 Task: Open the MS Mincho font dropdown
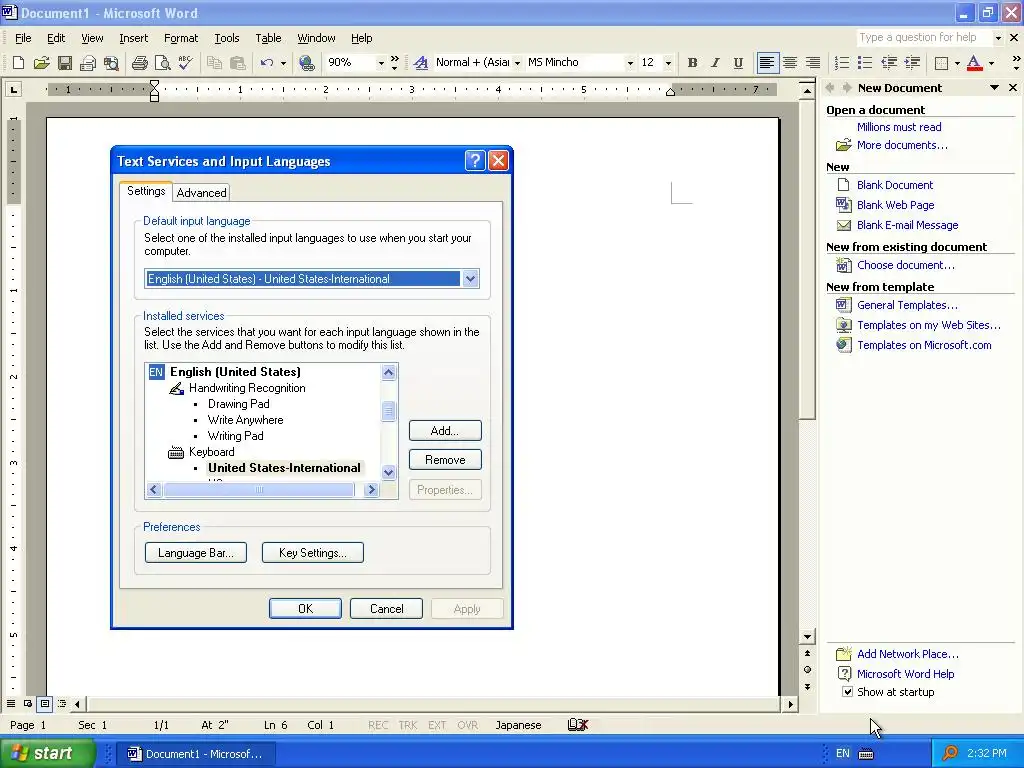coord(630,63)
